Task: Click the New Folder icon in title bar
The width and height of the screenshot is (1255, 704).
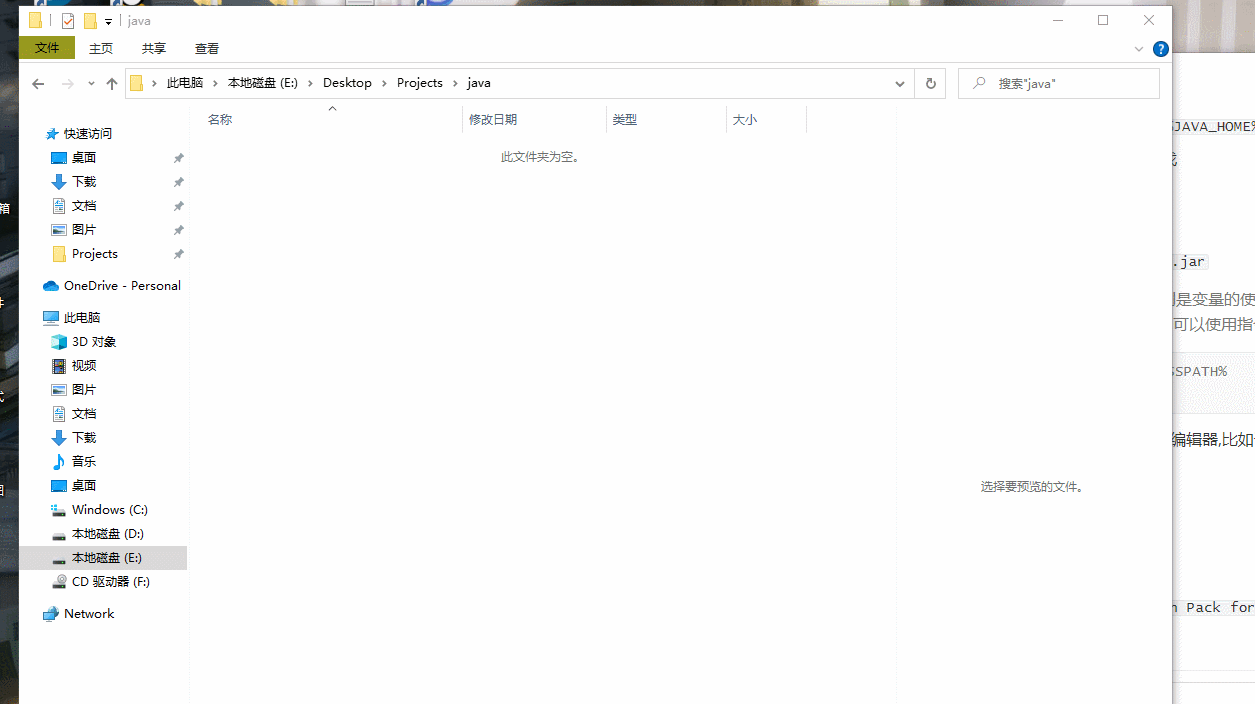Action: click(x=90, y=21)
